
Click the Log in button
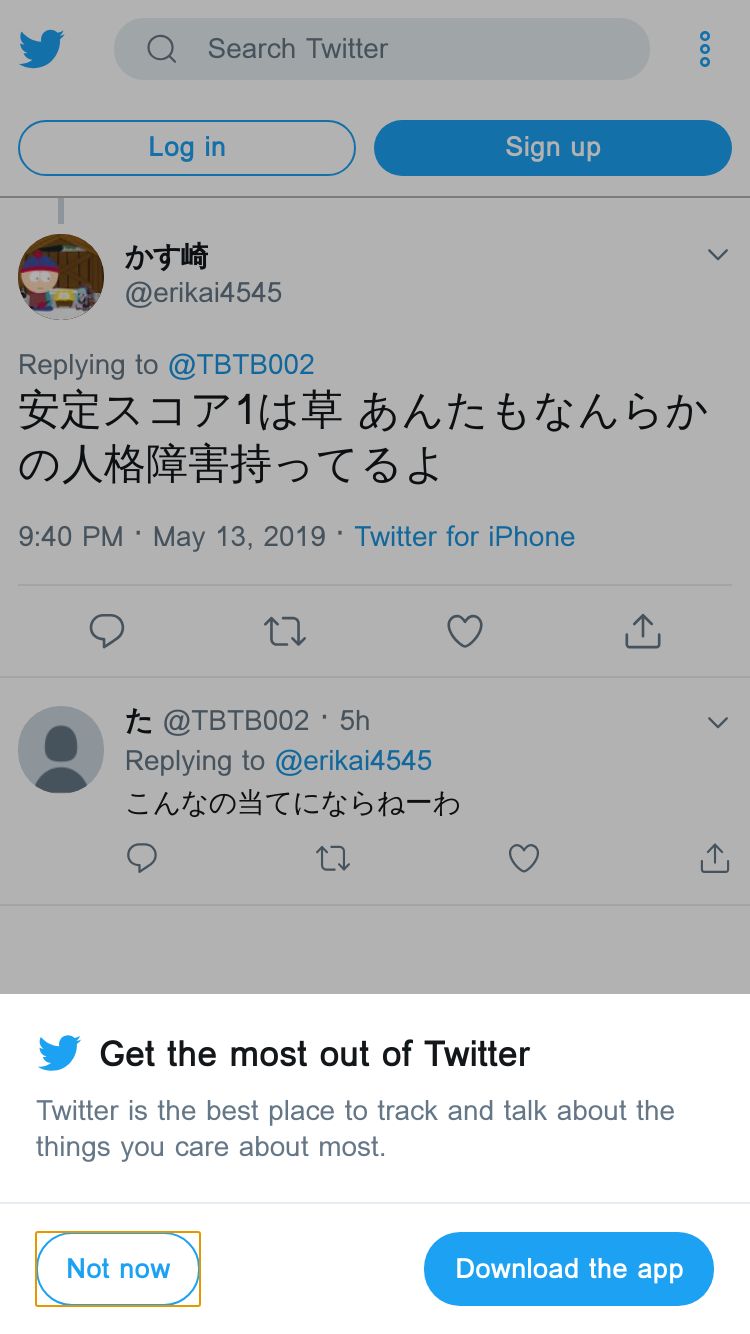tap(187, 147)
